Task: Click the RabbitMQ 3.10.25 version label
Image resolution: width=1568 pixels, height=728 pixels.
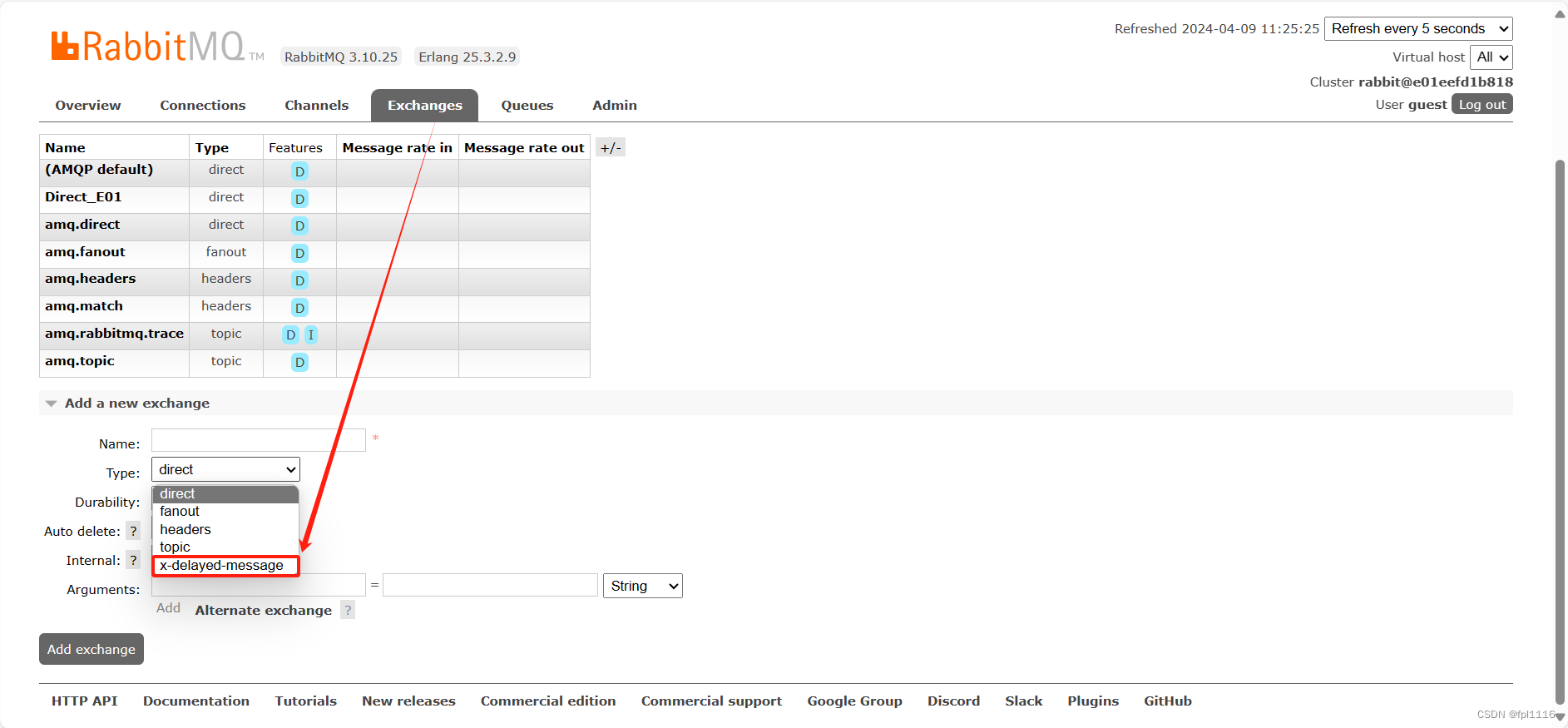Action: pyautogui.click(x=341, y=57)
